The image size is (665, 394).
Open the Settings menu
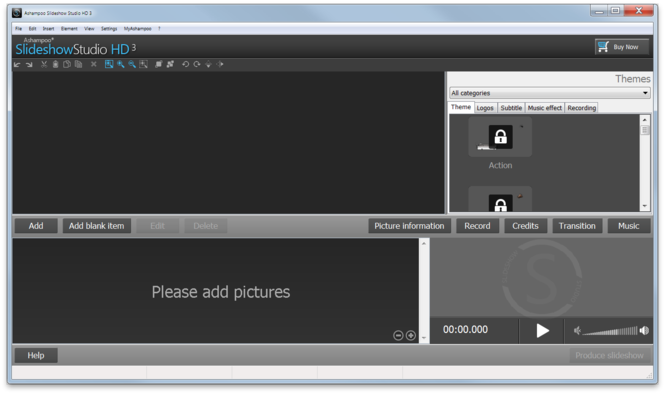109,29
